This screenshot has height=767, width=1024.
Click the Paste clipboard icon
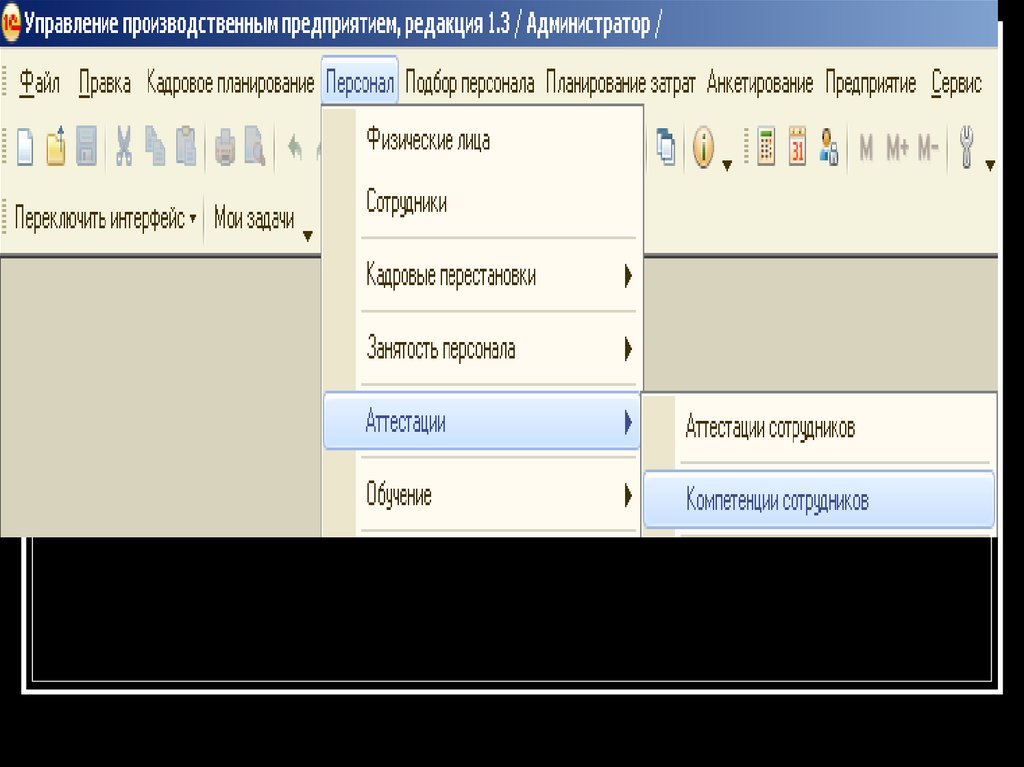pos(186,146)
